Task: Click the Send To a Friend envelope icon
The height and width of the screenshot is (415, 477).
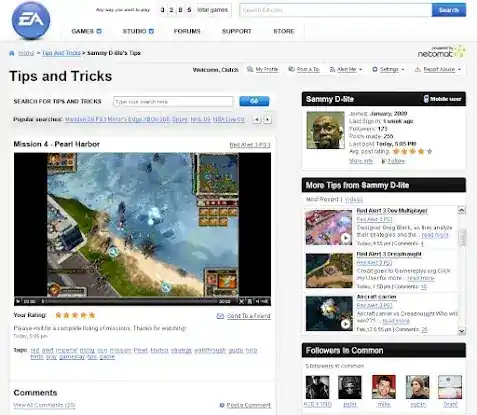Action: (x=220, y=316)
